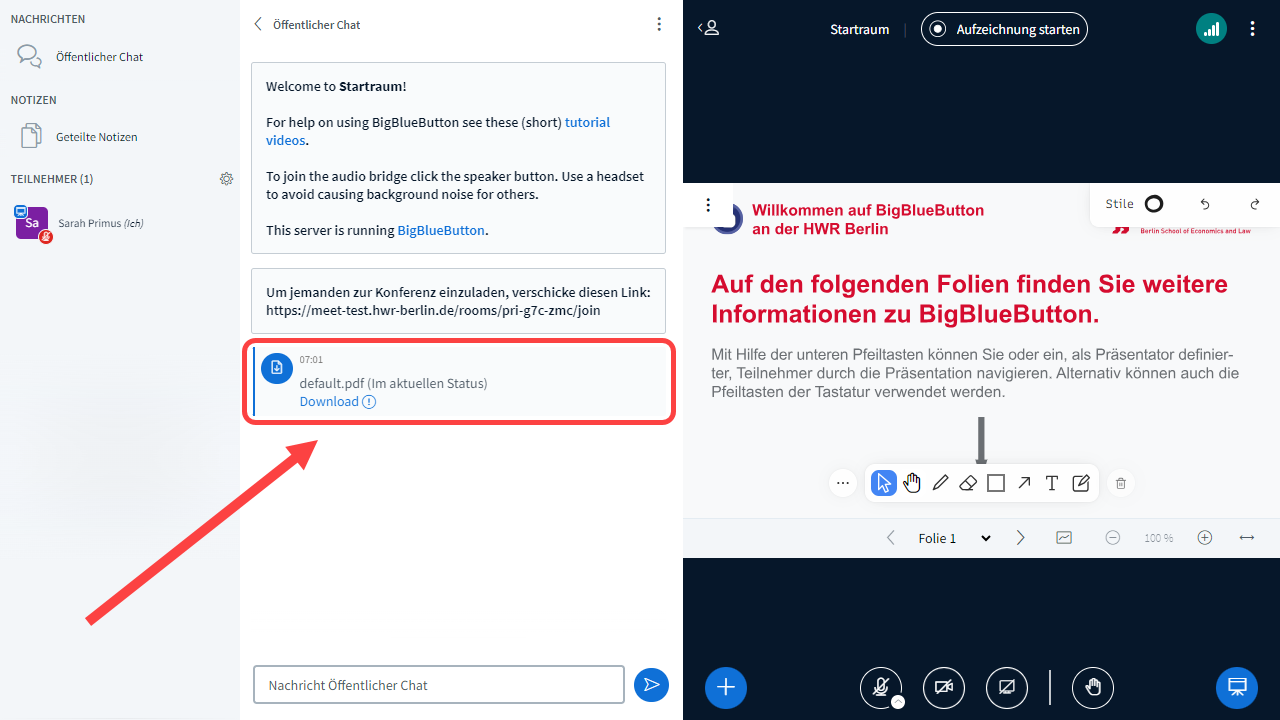Open the Folie 1 slide dropdown
Image resolution: width=1280 pixels, height=720 pixels.
point(954,538)
